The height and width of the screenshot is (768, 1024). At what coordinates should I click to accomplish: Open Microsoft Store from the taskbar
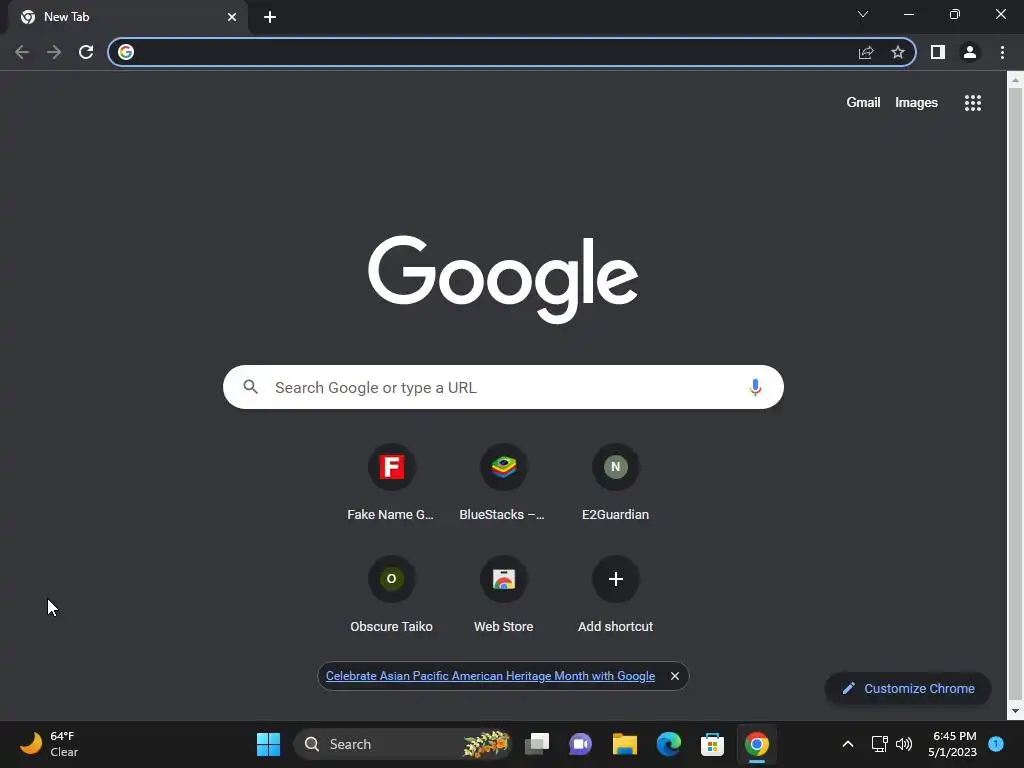point(712,744)
